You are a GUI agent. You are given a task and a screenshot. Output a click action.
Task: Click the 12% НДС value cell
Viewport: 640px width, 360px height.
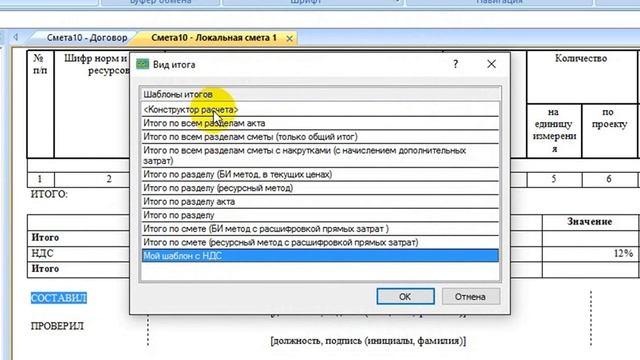(x=590, y=253)
